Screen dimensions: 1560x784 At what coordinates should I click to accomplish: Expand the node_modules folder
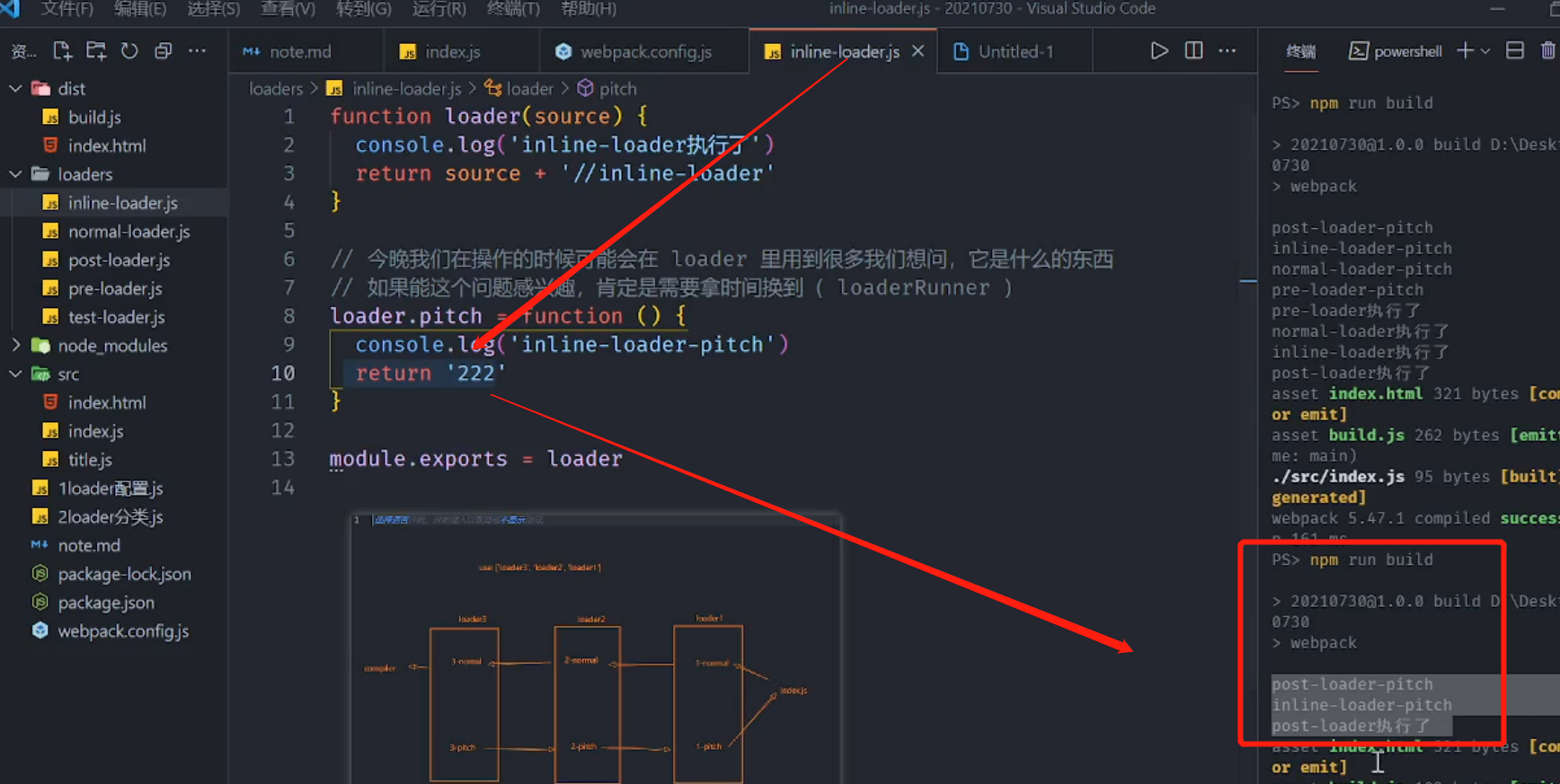pyautogui.click(x=16, y=346)
